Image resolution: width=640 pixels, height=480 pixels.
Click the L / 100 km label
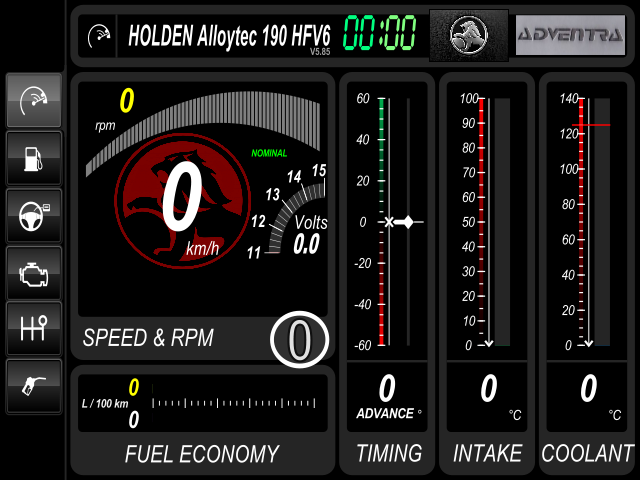click(x=105, y=404)
